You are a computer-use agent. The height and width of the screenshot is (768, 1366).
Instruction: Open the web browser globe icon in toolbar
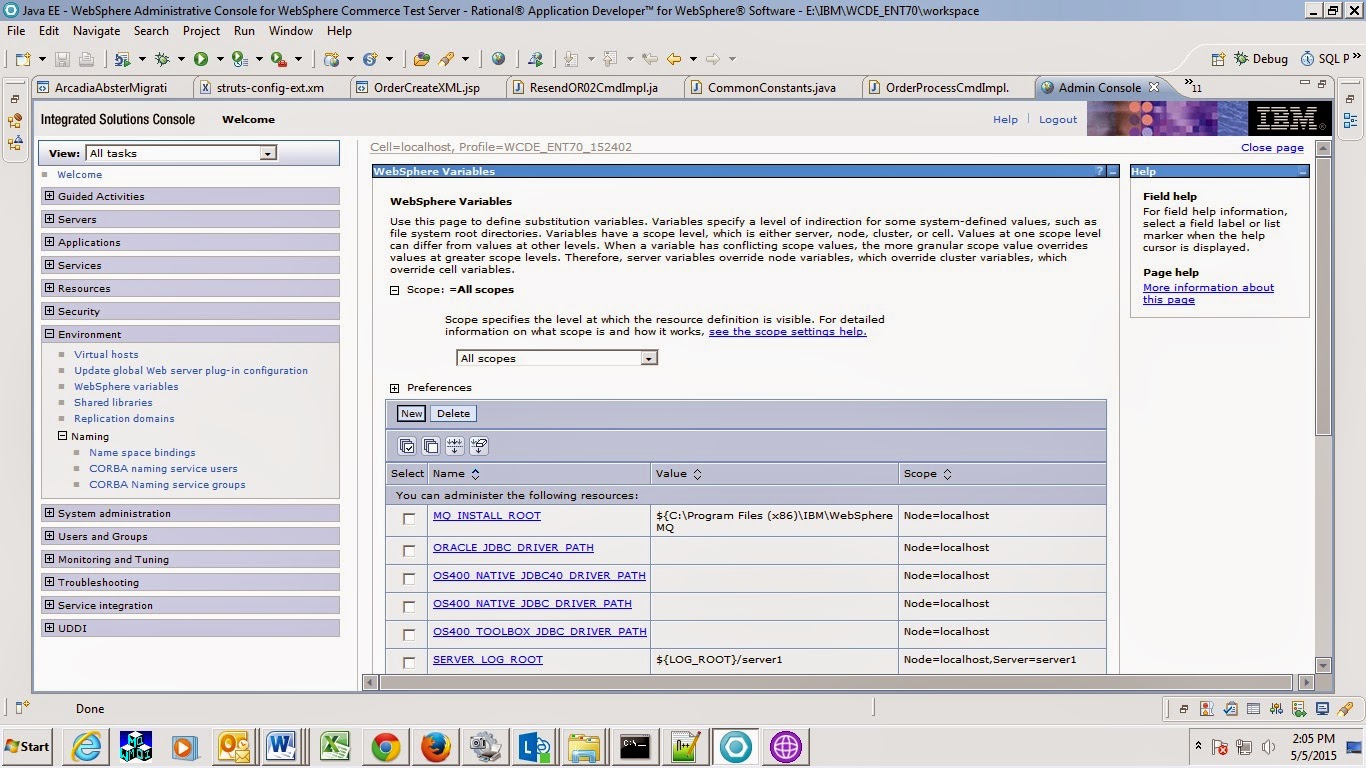point(498,60)
